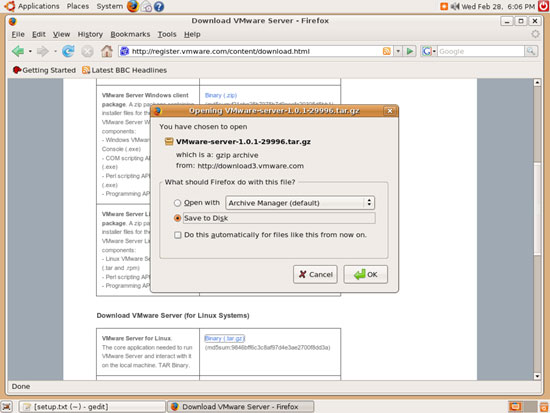Open the View menu

(61, 34)
